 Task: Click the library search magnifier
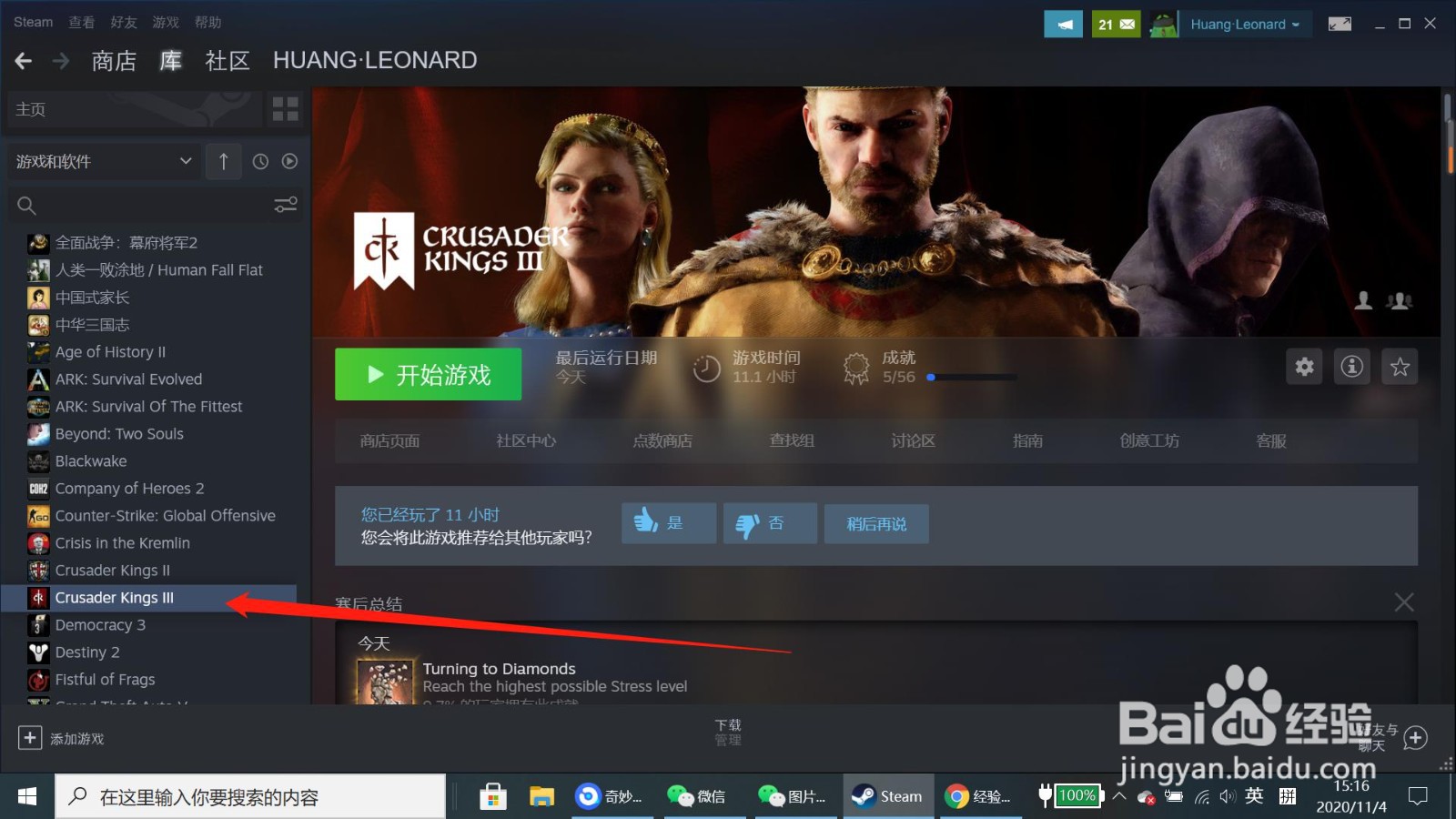(26, 206)
